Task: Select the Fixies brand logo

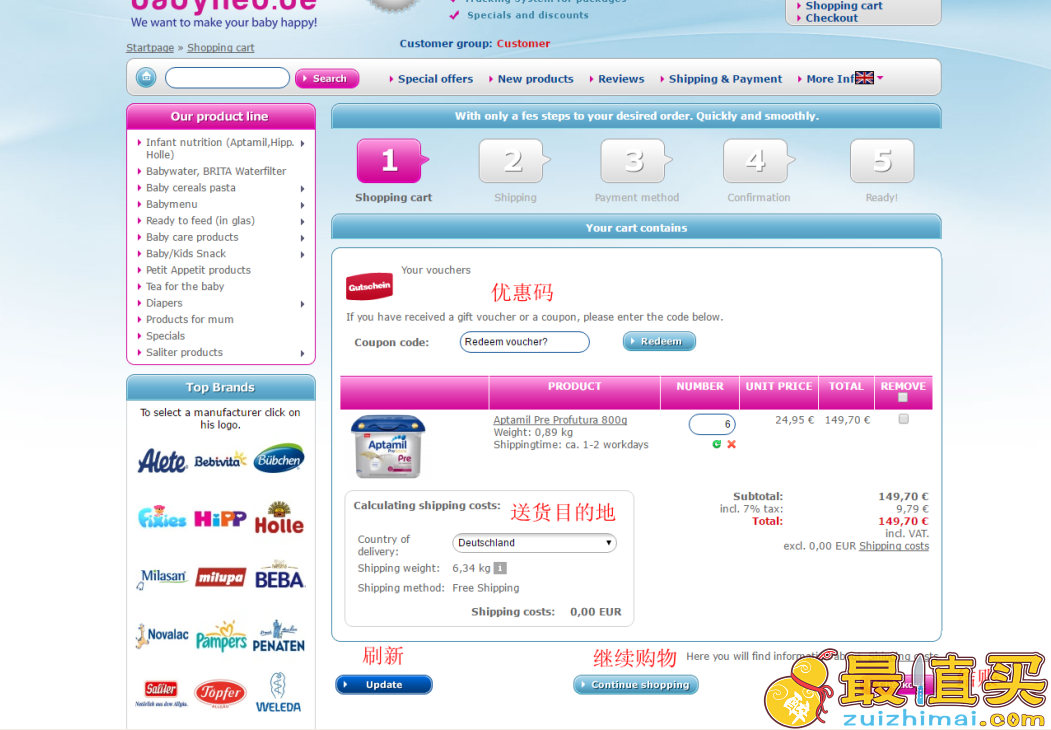Action: [162, 517]
